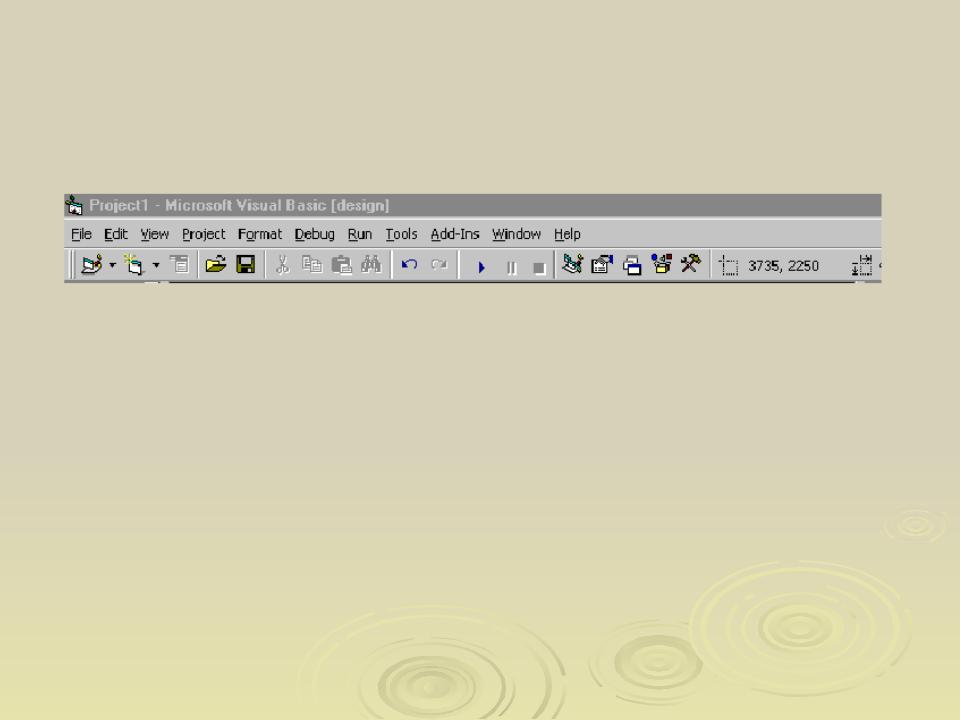Open the Help menu
The height and width of the screenshot is (720, 960).
click(x=567, y=234)
